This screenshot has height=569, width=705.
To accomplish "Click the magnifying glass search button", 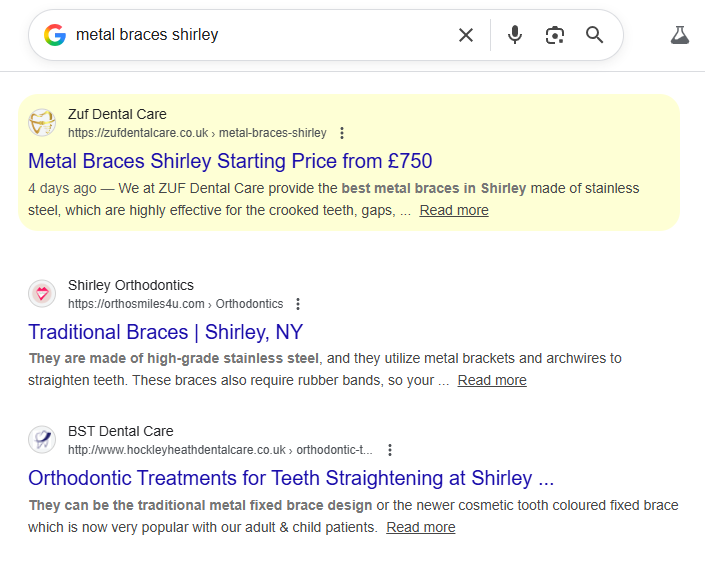I will coord(595,35).
